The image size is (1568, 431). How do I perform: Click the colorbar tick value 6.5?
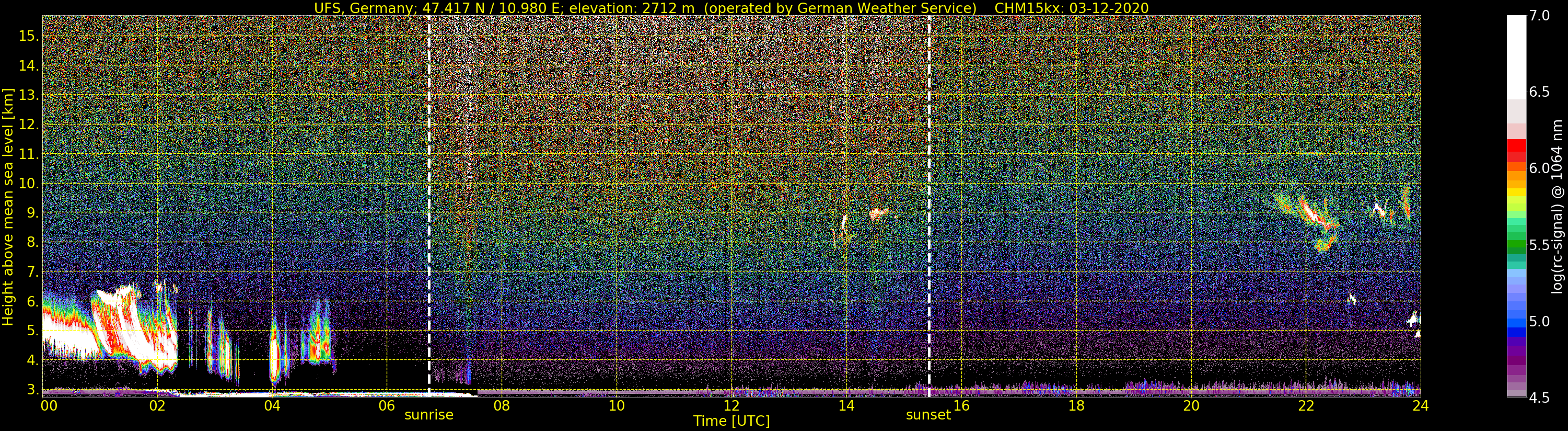coord(1539,92)
